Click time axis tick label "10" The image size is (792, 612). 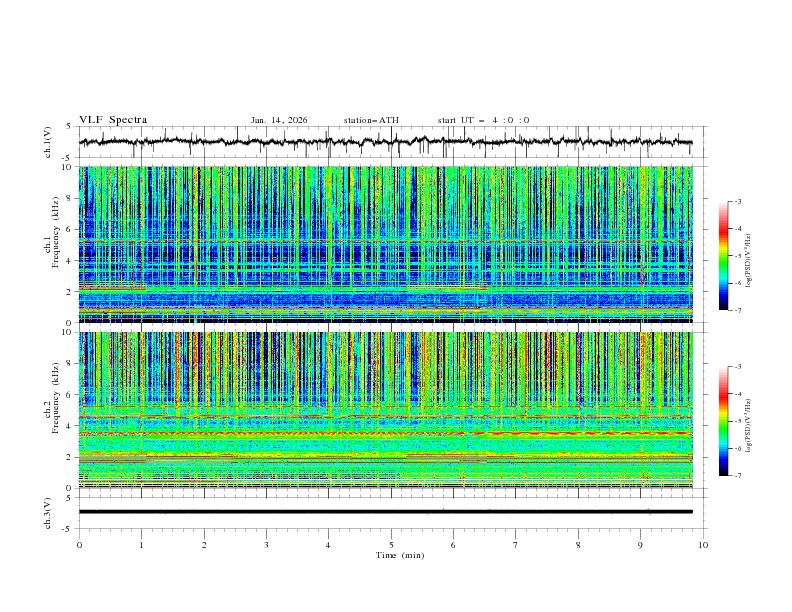click(x=703, y=545)
